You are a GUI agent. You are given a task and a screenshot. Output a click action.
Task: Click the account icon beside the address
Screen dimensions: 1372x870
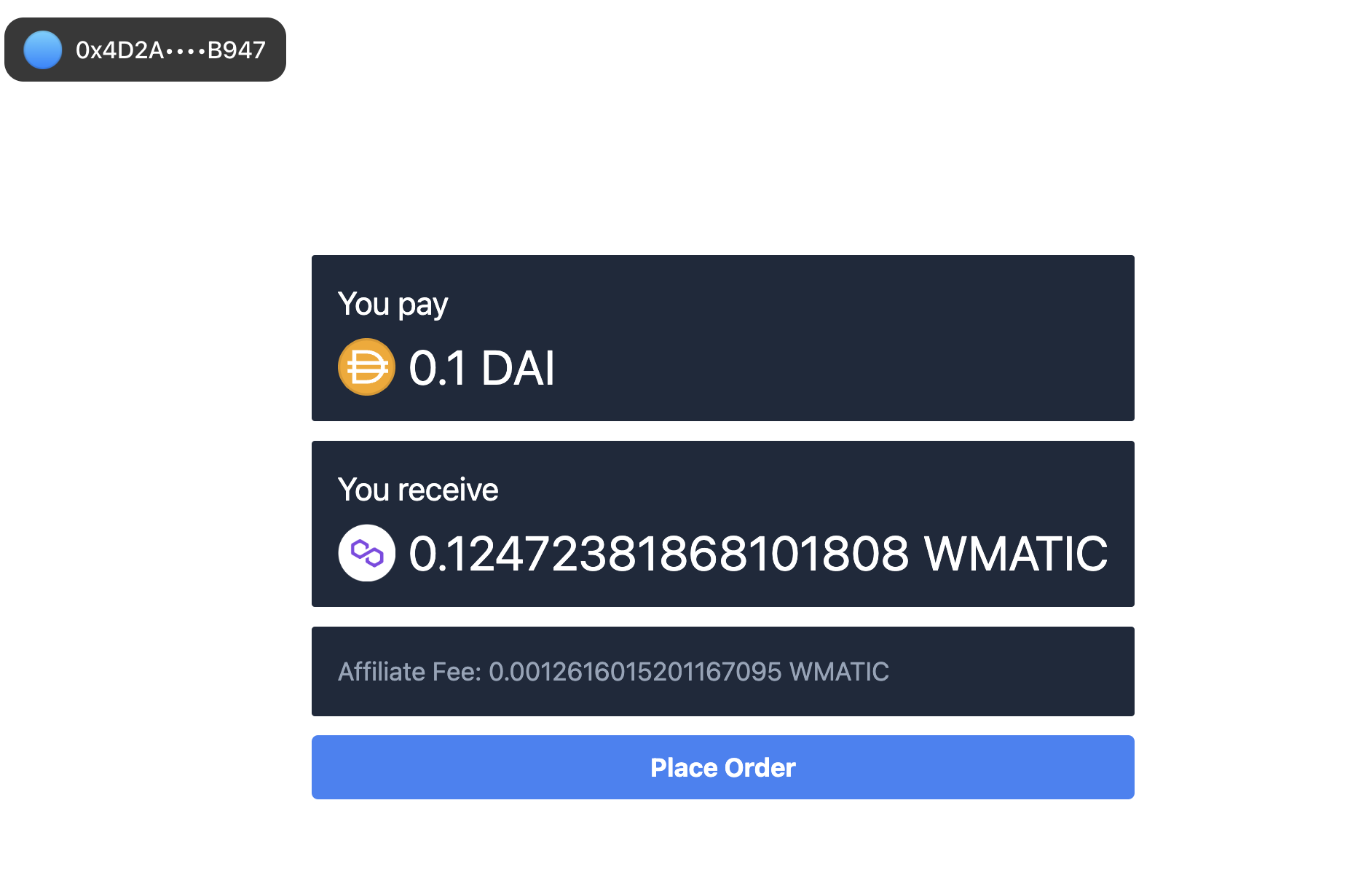click(x=42, y=50)
